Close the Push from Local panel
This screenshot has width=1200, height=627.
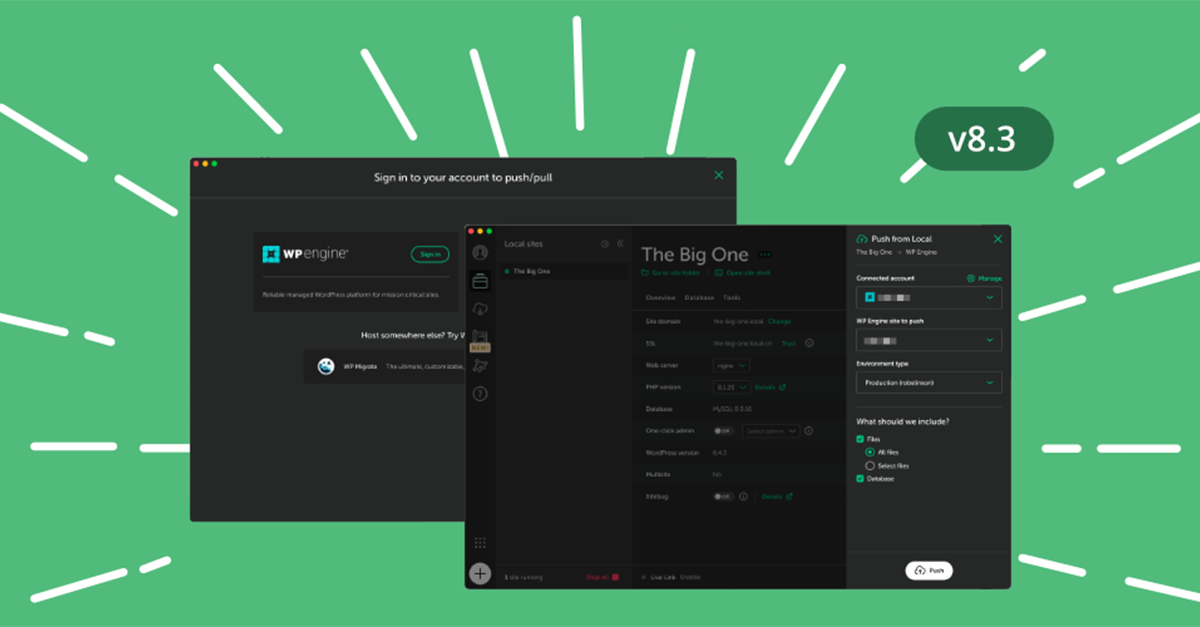(997, 239)
